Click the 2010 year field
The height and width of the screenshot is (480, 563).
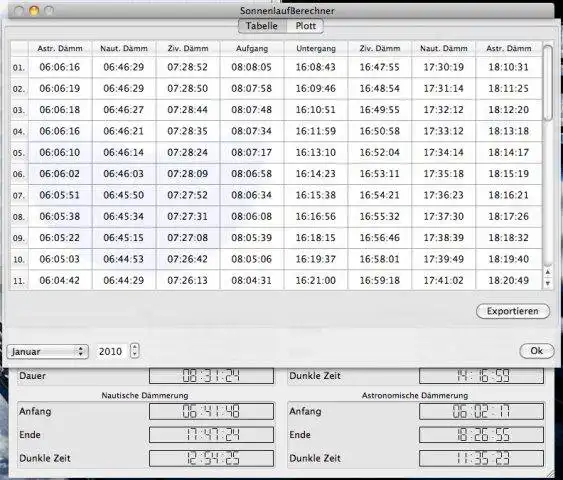click(x=111, y=351)
